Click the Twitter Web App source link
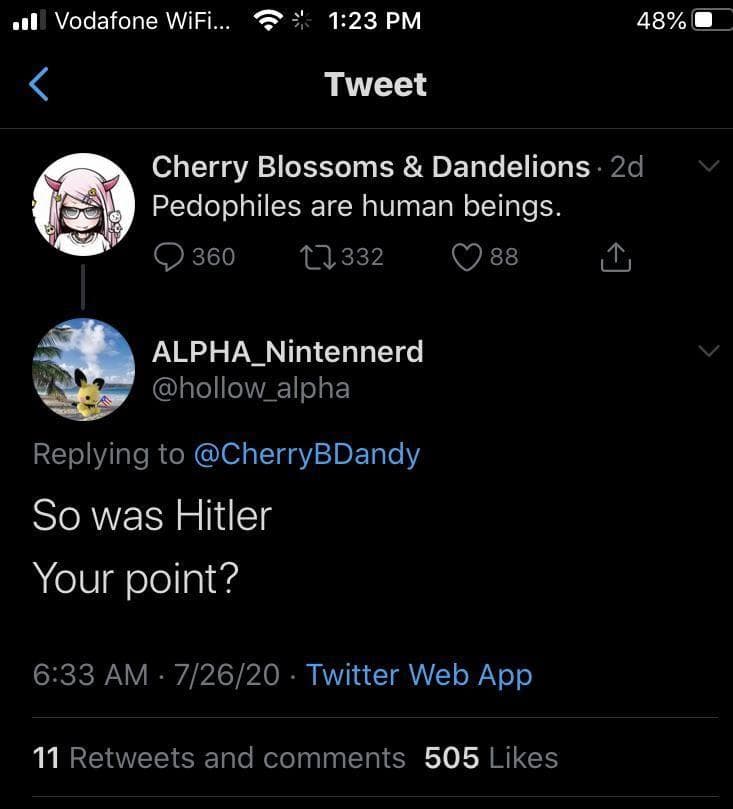733x809 pixels. (419, 675)
